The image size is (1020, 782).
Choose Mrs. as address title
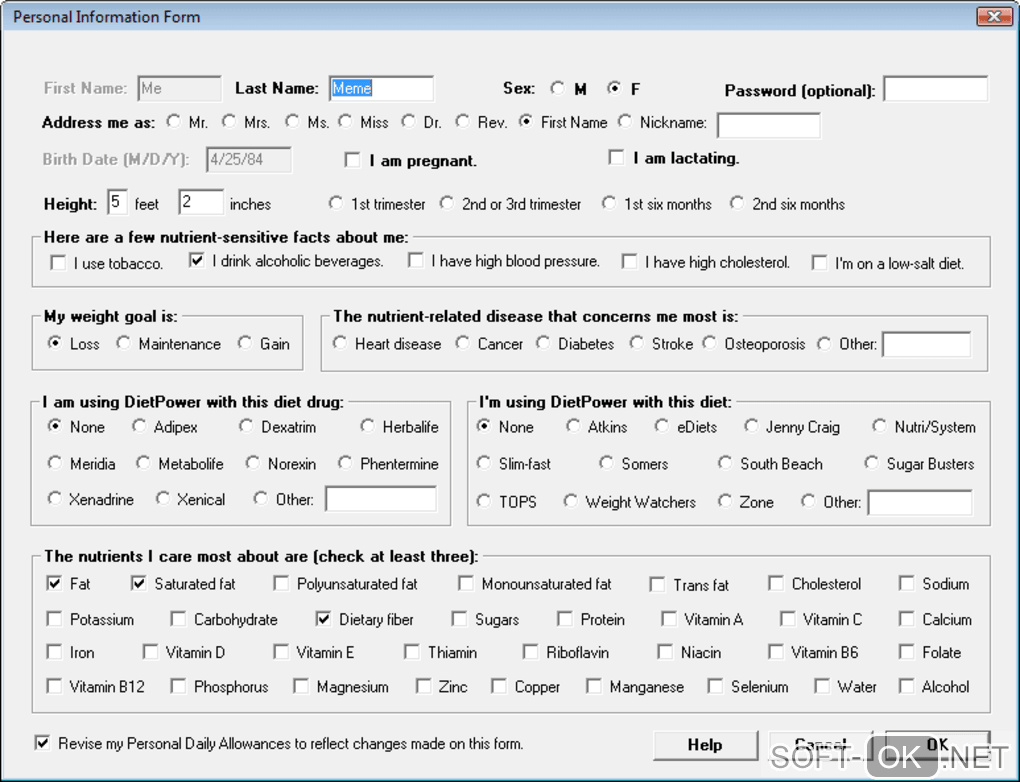[x=229, y=122]
